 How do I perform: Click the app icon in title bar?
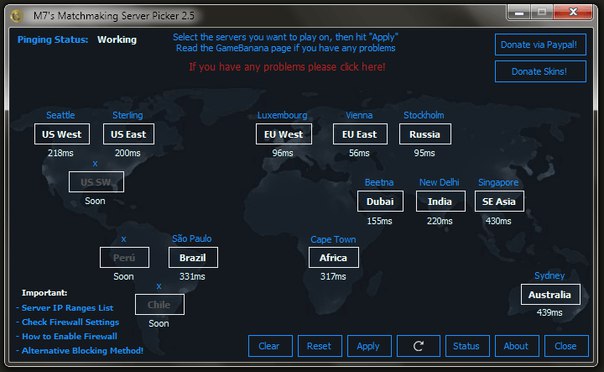click(x=17, y=16)
